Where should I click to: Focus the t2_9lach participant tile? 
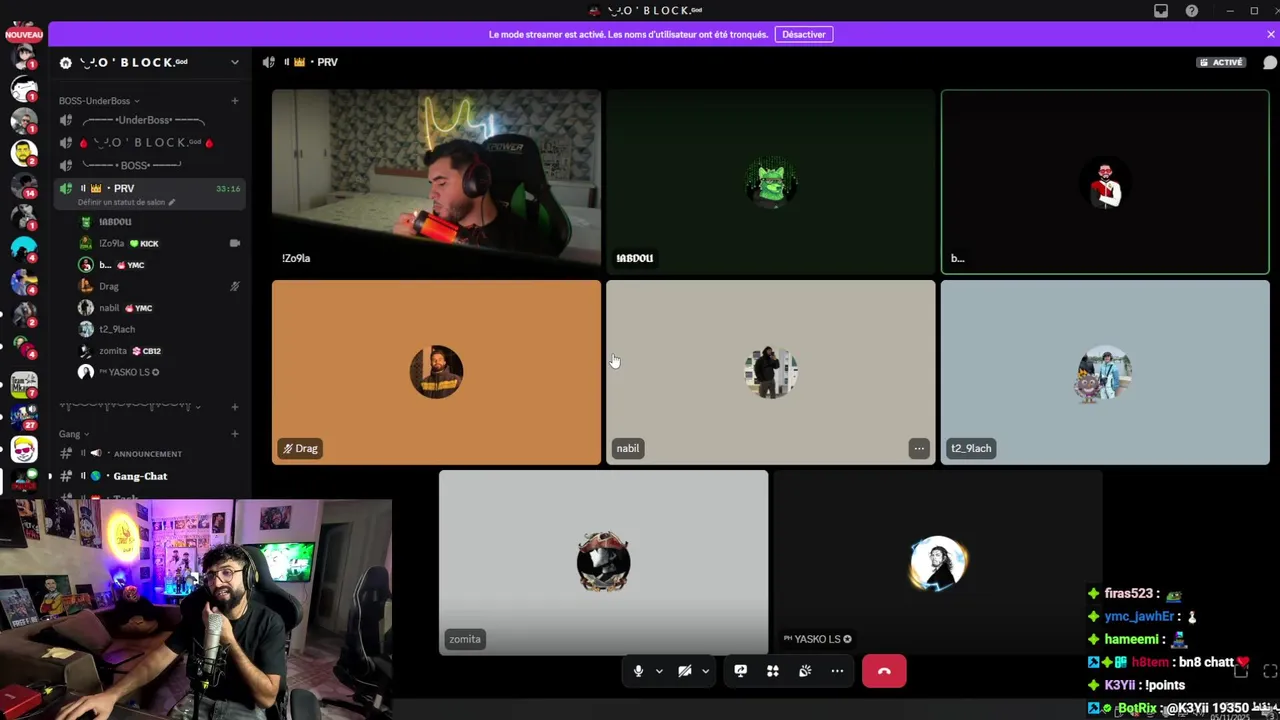tap(1105, 372)
